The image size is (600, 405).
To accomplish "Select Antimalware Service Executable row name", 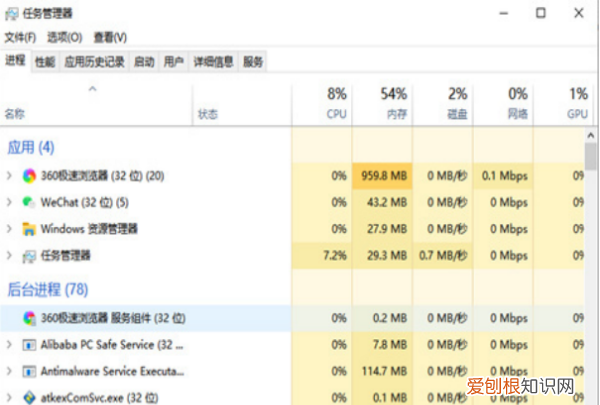I will point(112,371).
